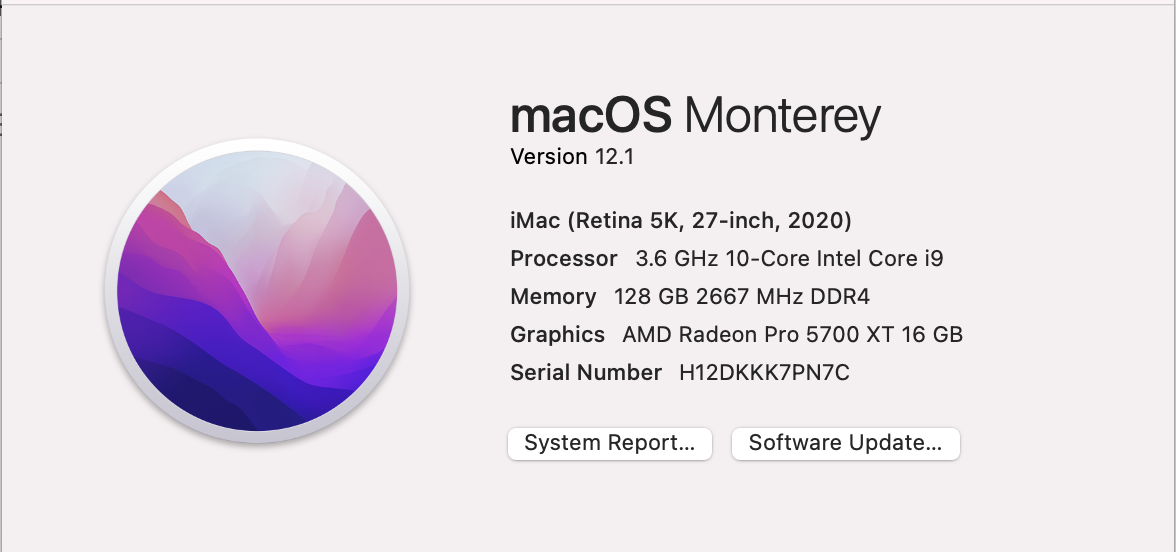Click the AMD Radeon Pro 5700 XT text

(x=759, y=334)
